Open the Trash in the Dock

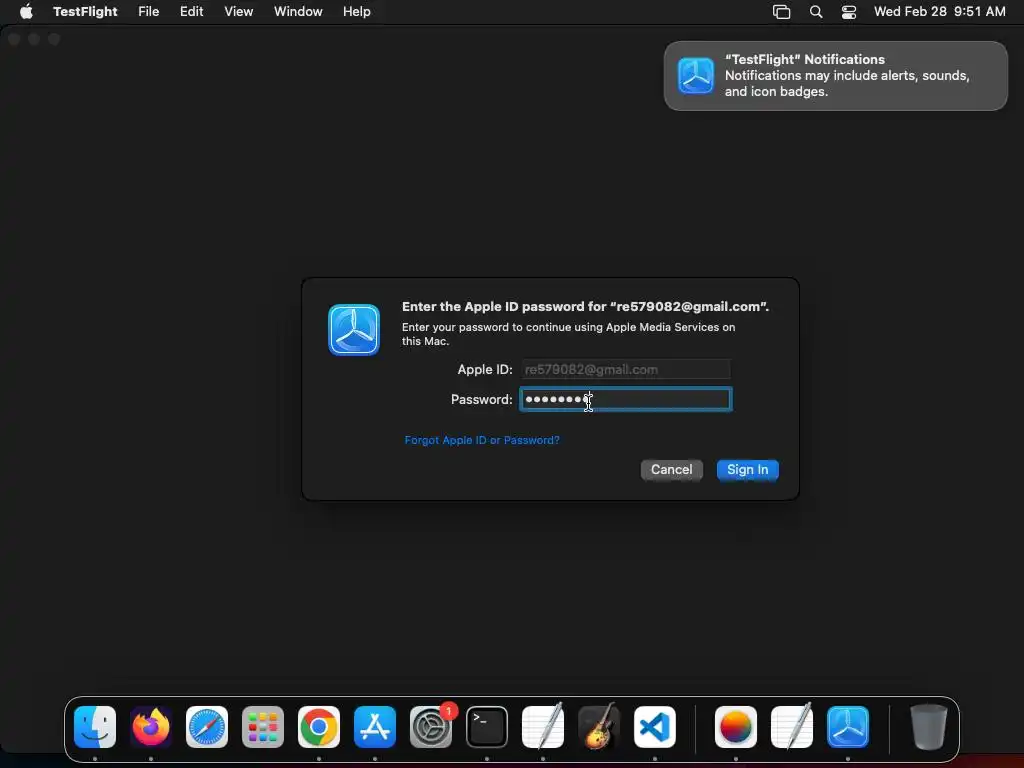929,727
